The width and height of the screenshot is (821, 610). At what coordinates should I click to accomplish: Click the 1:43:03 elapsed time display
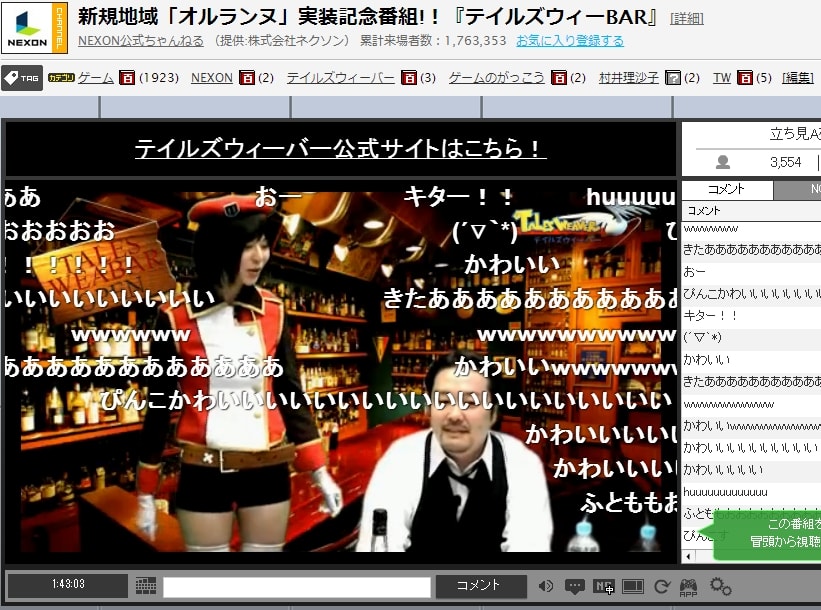click(68, 584)
